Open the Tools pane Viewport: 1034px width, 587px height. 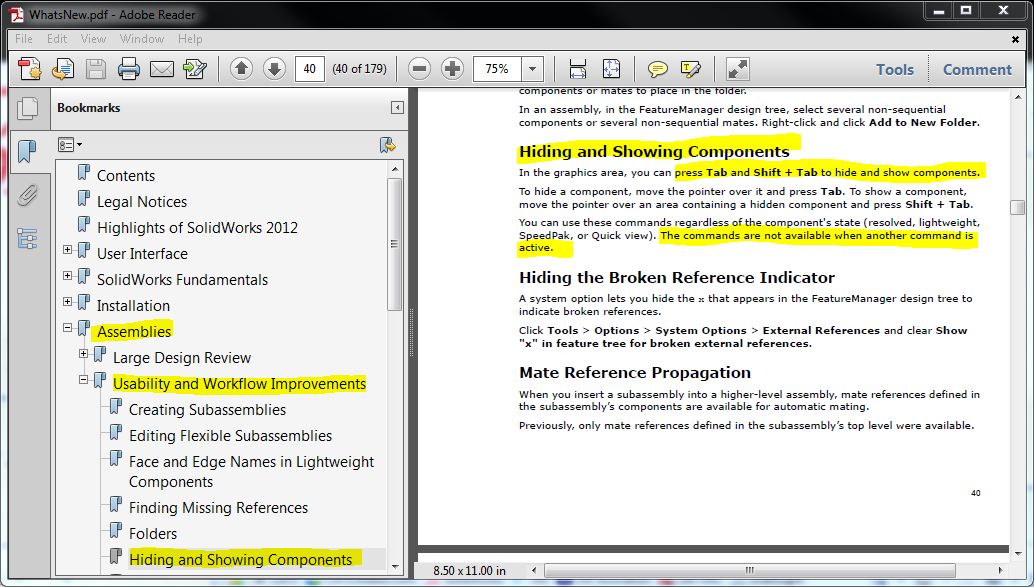tap(894, 69)
